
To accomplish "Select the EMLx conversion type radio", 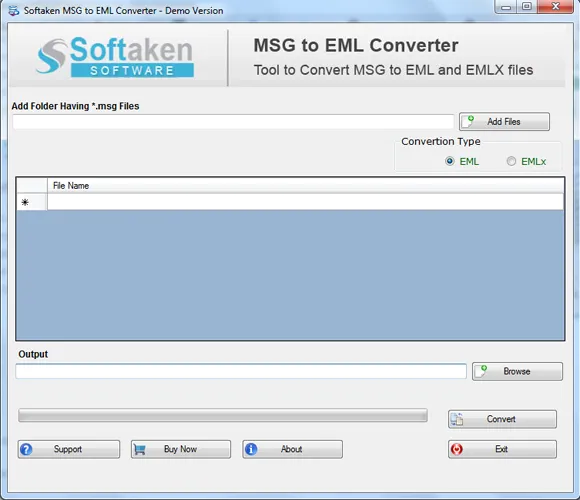I will [511, 161].
